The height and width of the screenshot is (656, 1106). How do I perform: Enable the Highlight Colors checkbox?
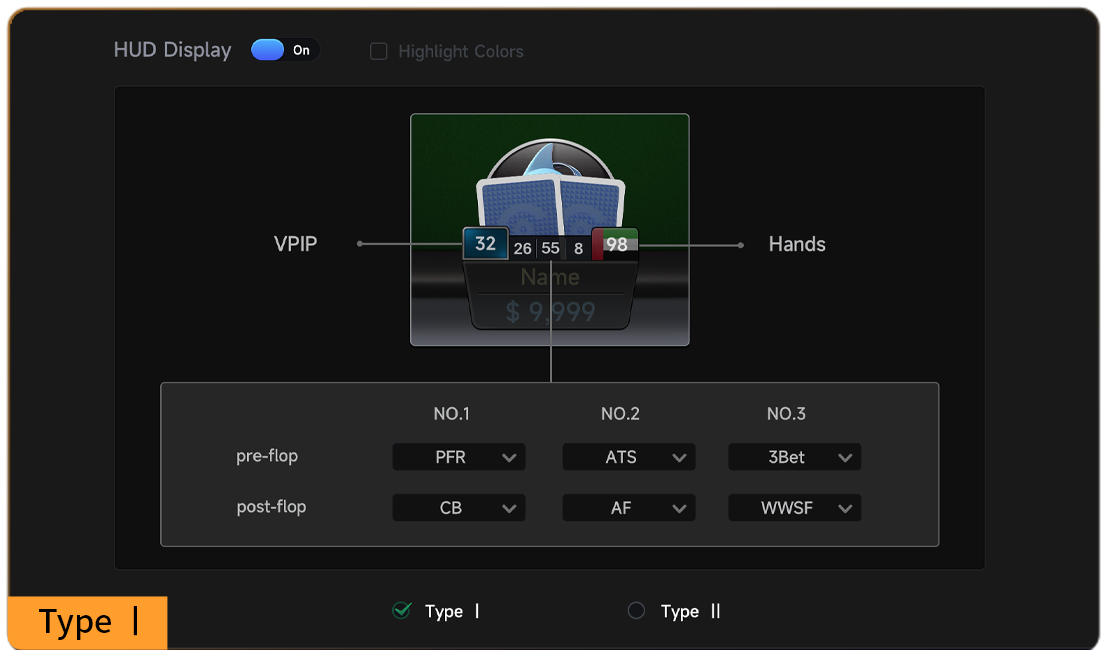[x=379, y=51]
